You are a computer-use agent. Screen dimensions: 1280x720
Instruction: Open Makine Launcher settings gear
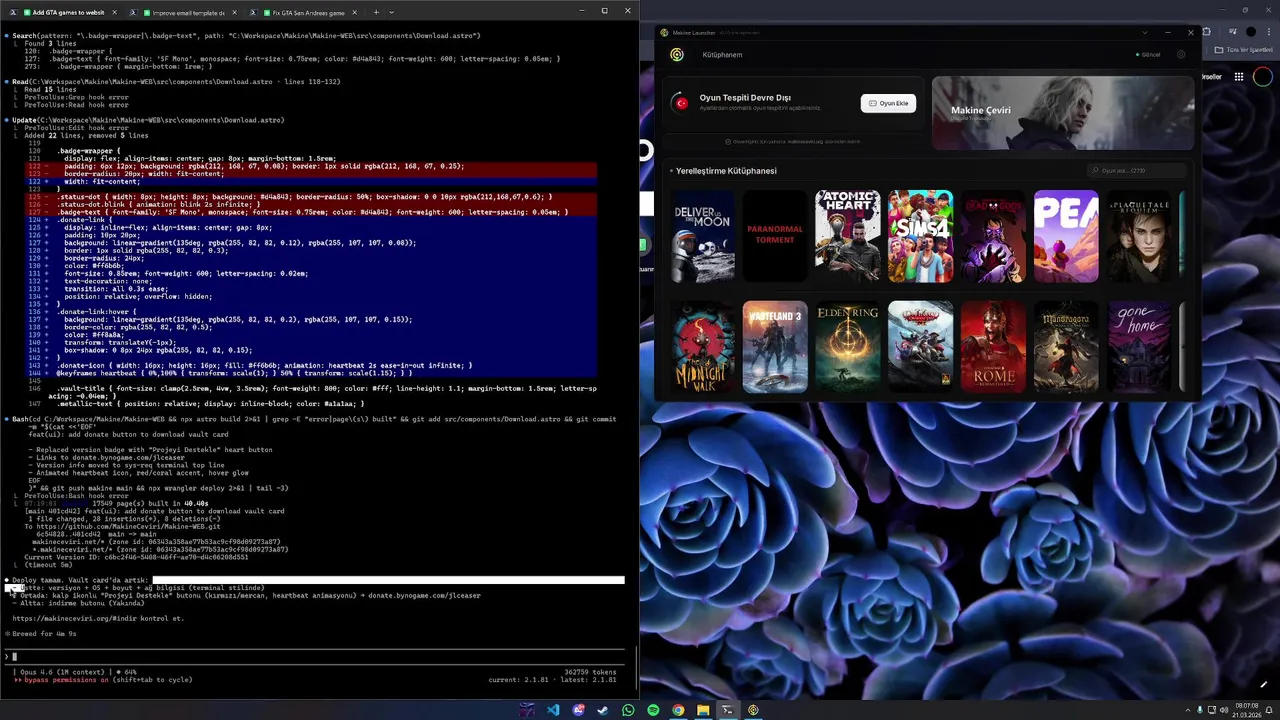coord(1181,54)
